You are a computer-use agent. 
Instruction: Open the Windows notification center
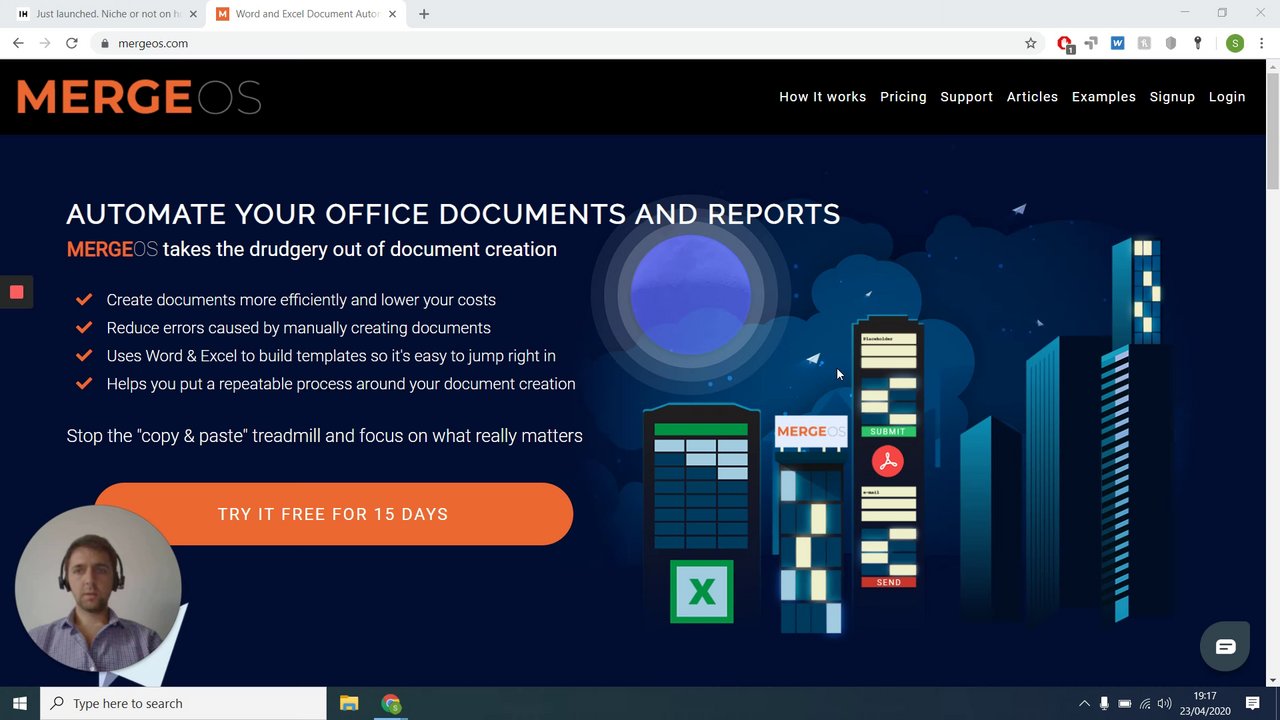pyautogui.click(x=1252, y=704)
